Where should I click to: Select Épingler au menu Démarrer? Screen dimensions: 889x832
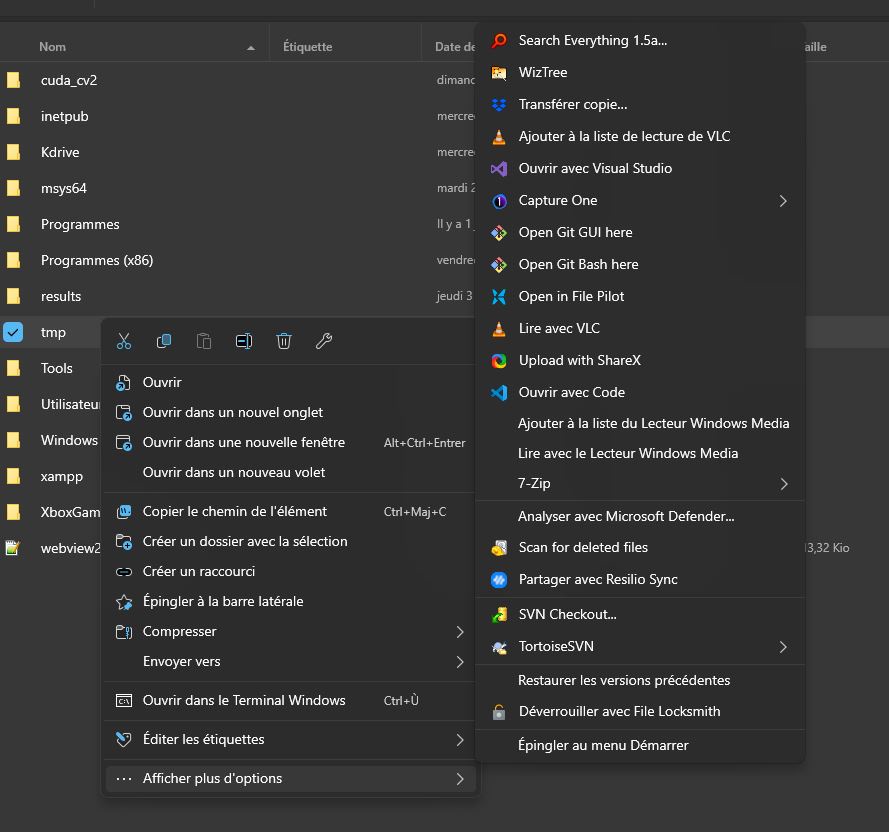pos(640,746)
